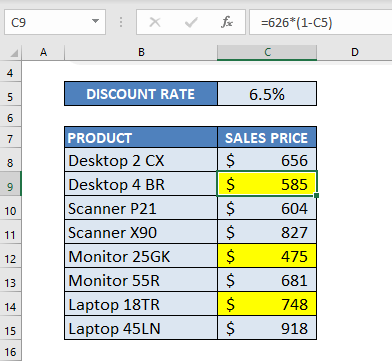
Task: Select the highlighted price cell 475
Action: pos(267,256)
